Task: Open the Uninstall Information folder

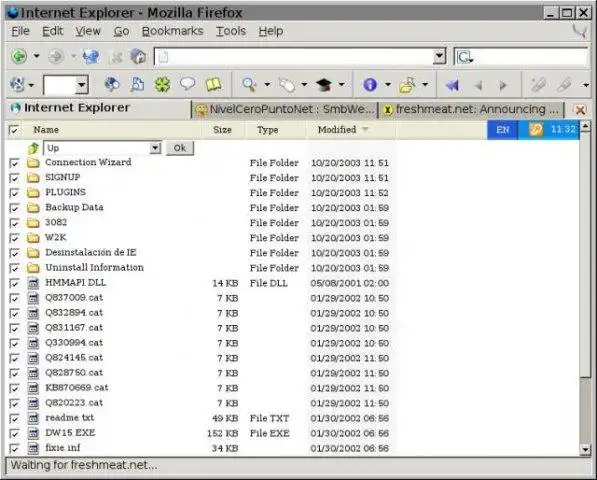Action: pos(94,268)
